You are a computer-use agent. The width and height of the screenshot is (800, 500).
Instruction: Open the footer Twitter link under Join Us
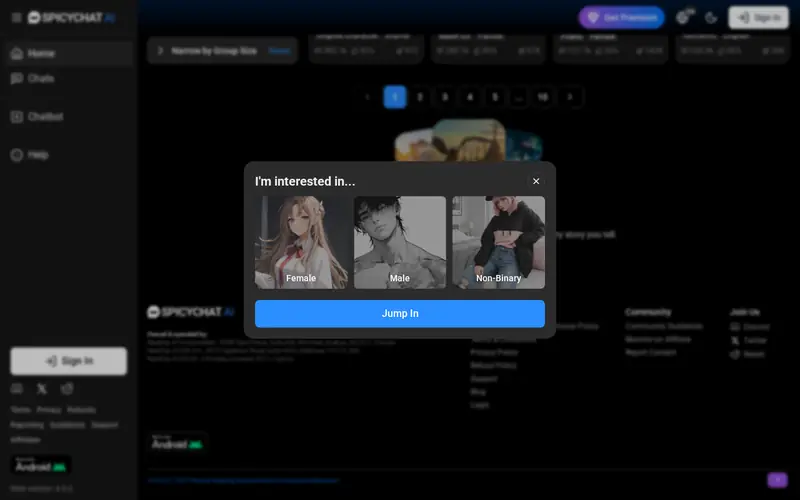[x=748, y=340]
